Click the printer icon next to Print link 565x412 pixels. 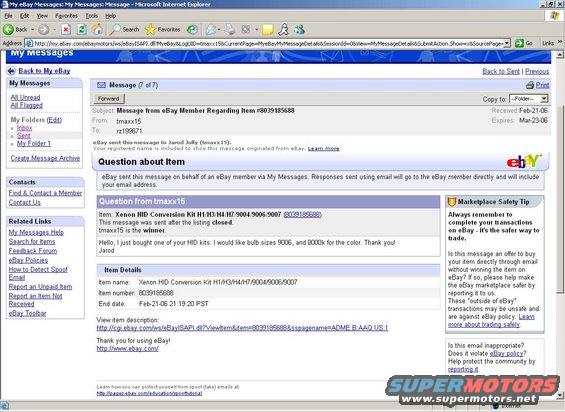coord(530,85)
